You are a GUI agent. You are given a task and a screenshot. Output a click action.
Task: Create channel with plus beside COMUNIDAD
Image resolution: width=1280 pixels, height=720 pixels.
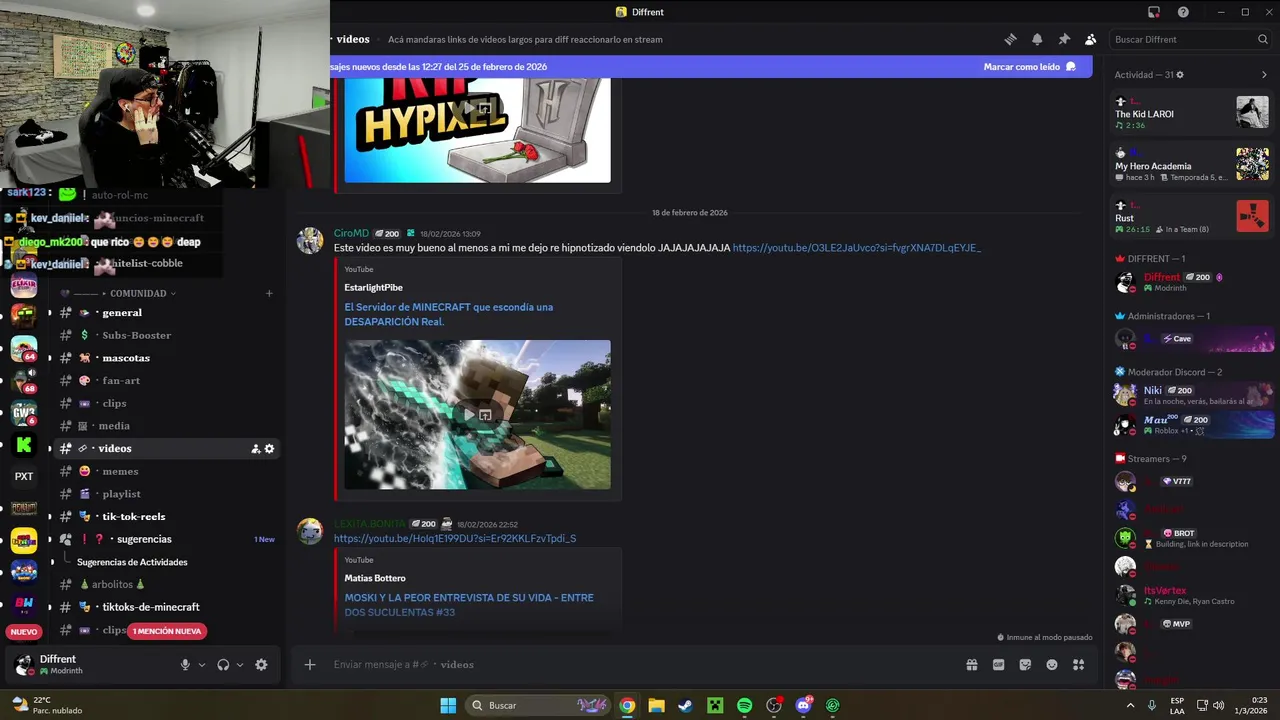(x=269, y=293)
